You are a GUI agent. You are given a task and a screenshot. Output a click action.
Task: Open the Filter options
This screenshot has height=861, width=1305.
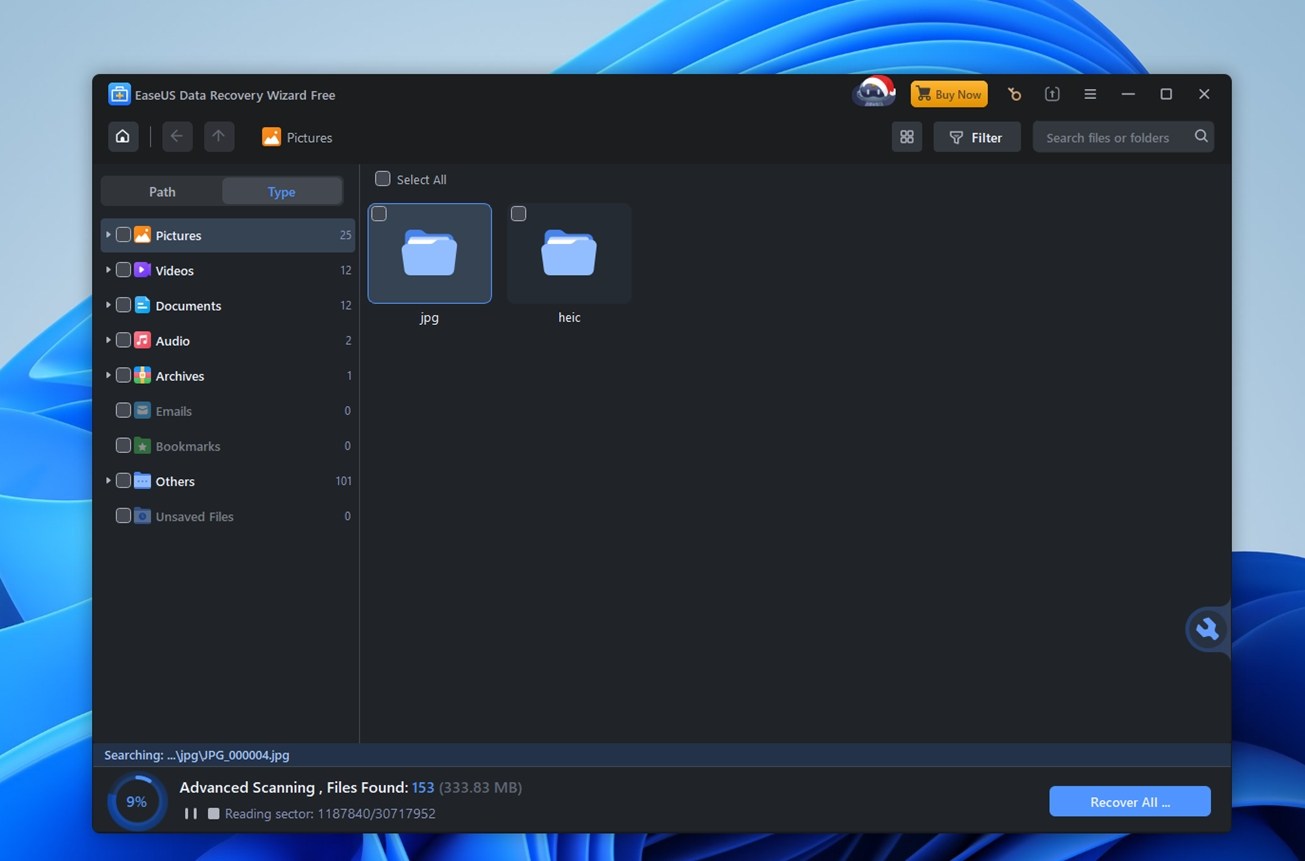(x=976, y=137)
